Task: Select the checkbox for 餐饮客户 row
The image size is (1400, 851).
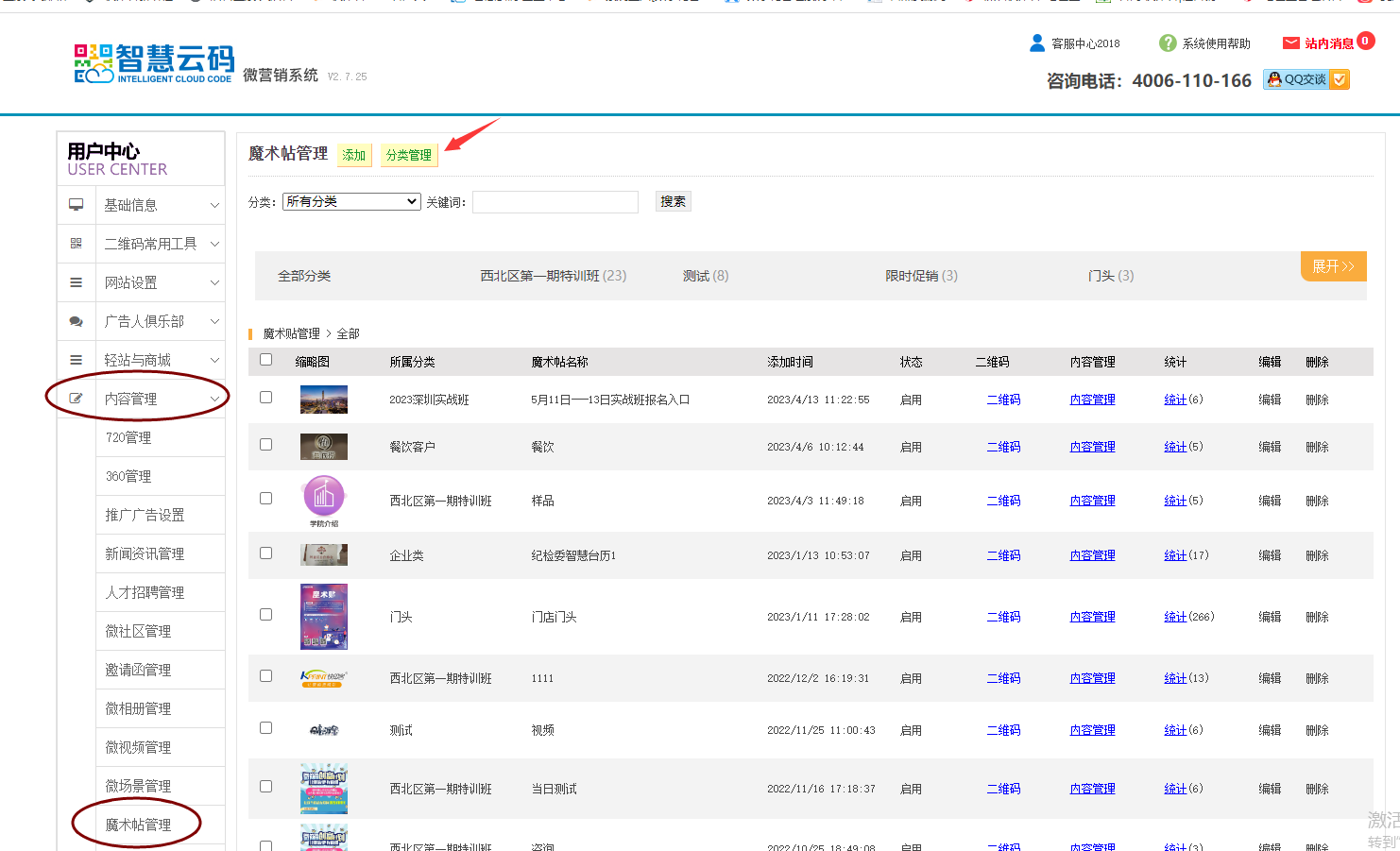Action: [x=266, y=445]
